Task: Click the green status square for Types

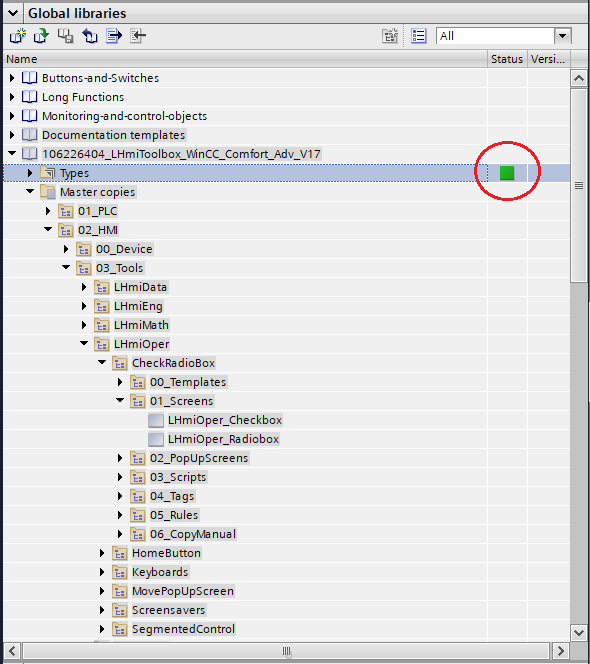Action: (507, 173)
